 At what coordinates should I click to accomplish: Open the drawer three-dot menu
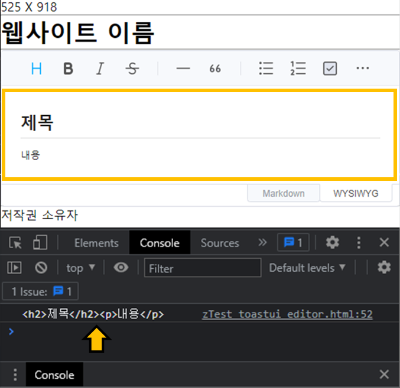click(15, 375)
